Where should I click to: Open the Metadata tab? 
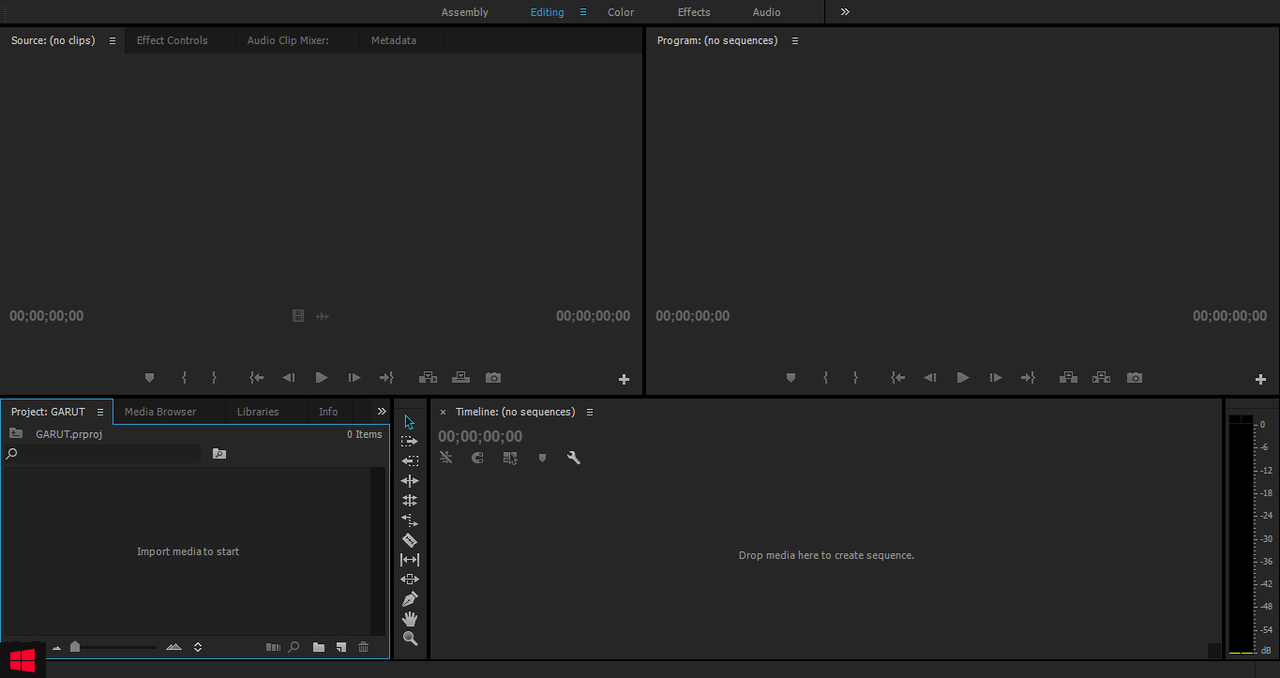pyautogui.click(x=394, y=41)
